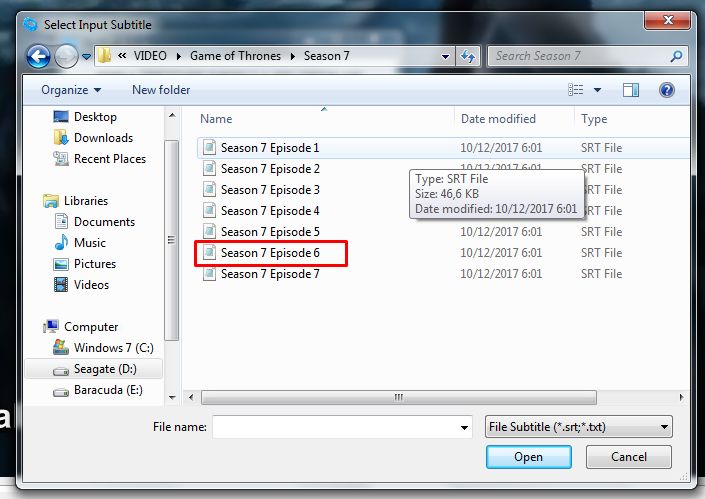705x499 pixels.
Task: Click the Season 7 path segment
Action: (326, 56)
